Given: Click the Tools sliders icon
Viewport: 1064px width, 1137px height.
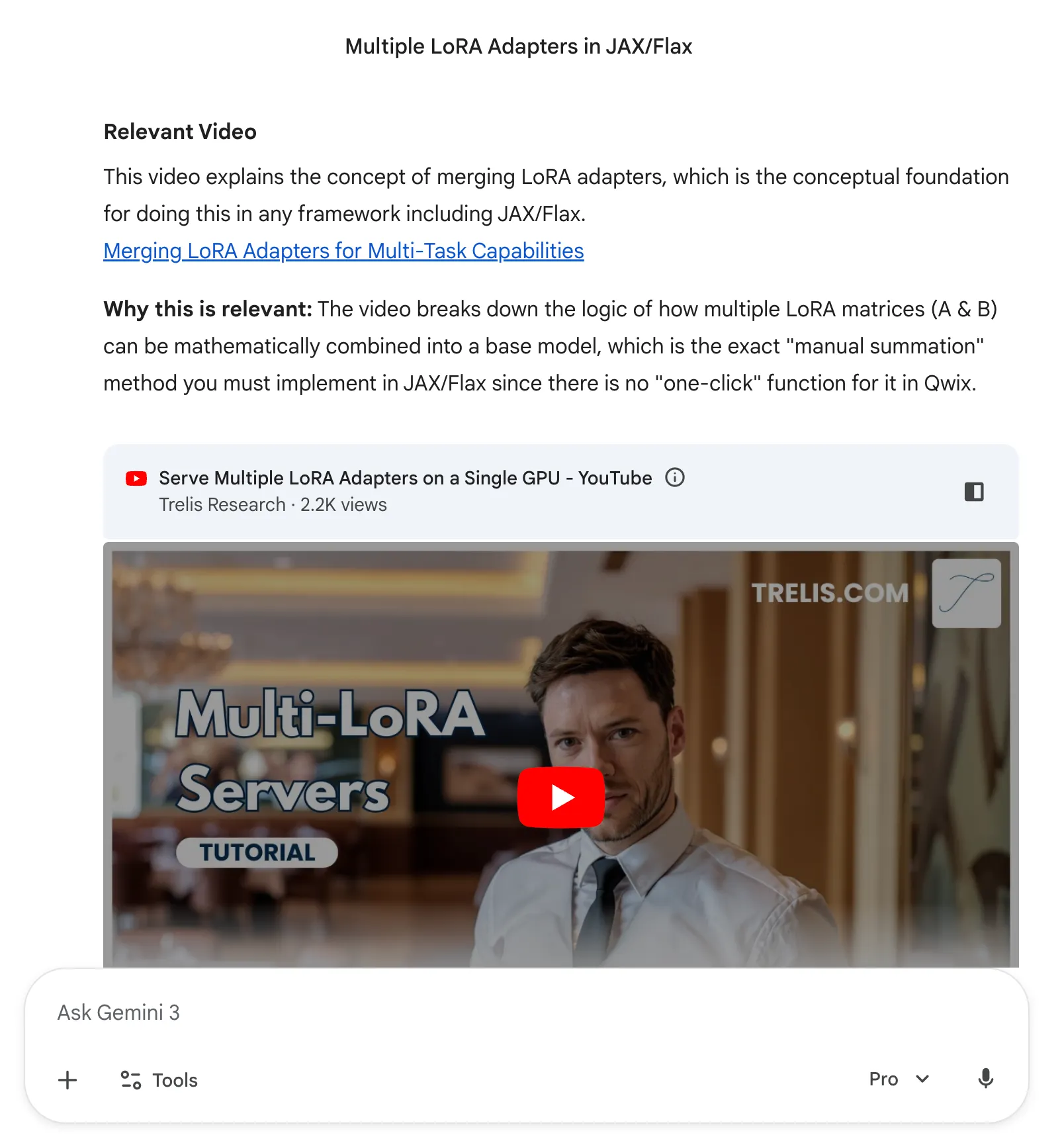Looking at the screenshot, I should 130,1080.
